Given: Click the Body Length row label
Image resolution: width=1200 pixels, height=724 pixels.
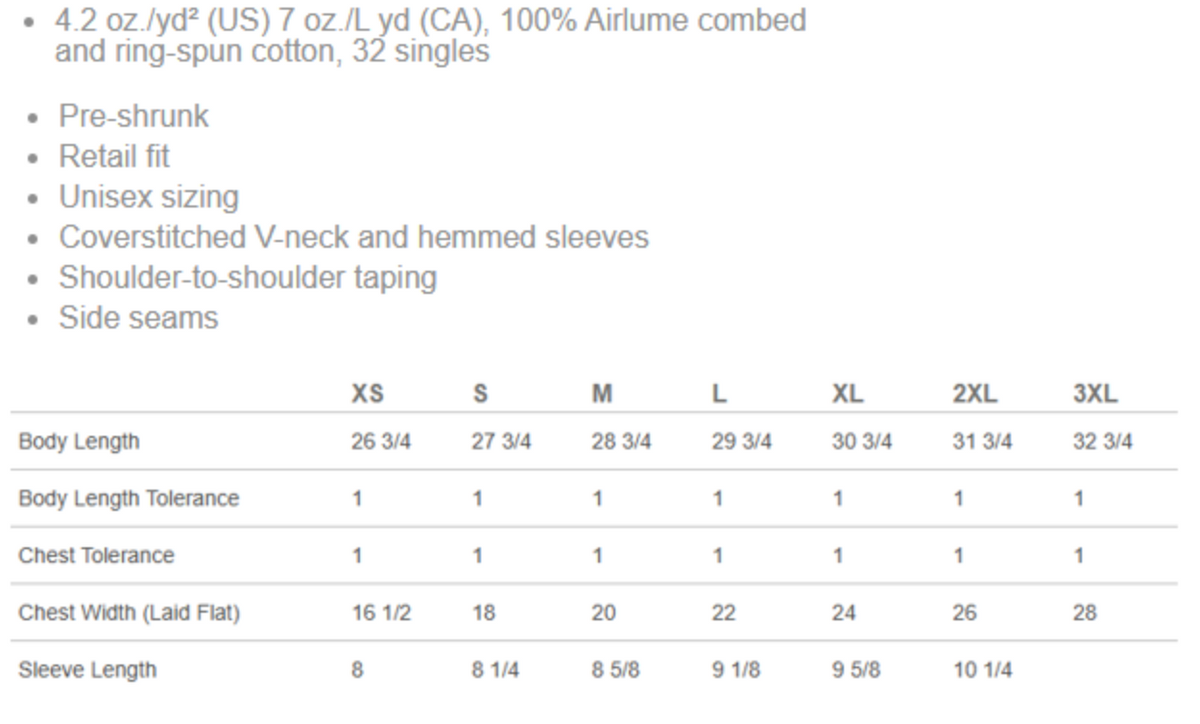Looking at the screenshot, I should point(79,441).
